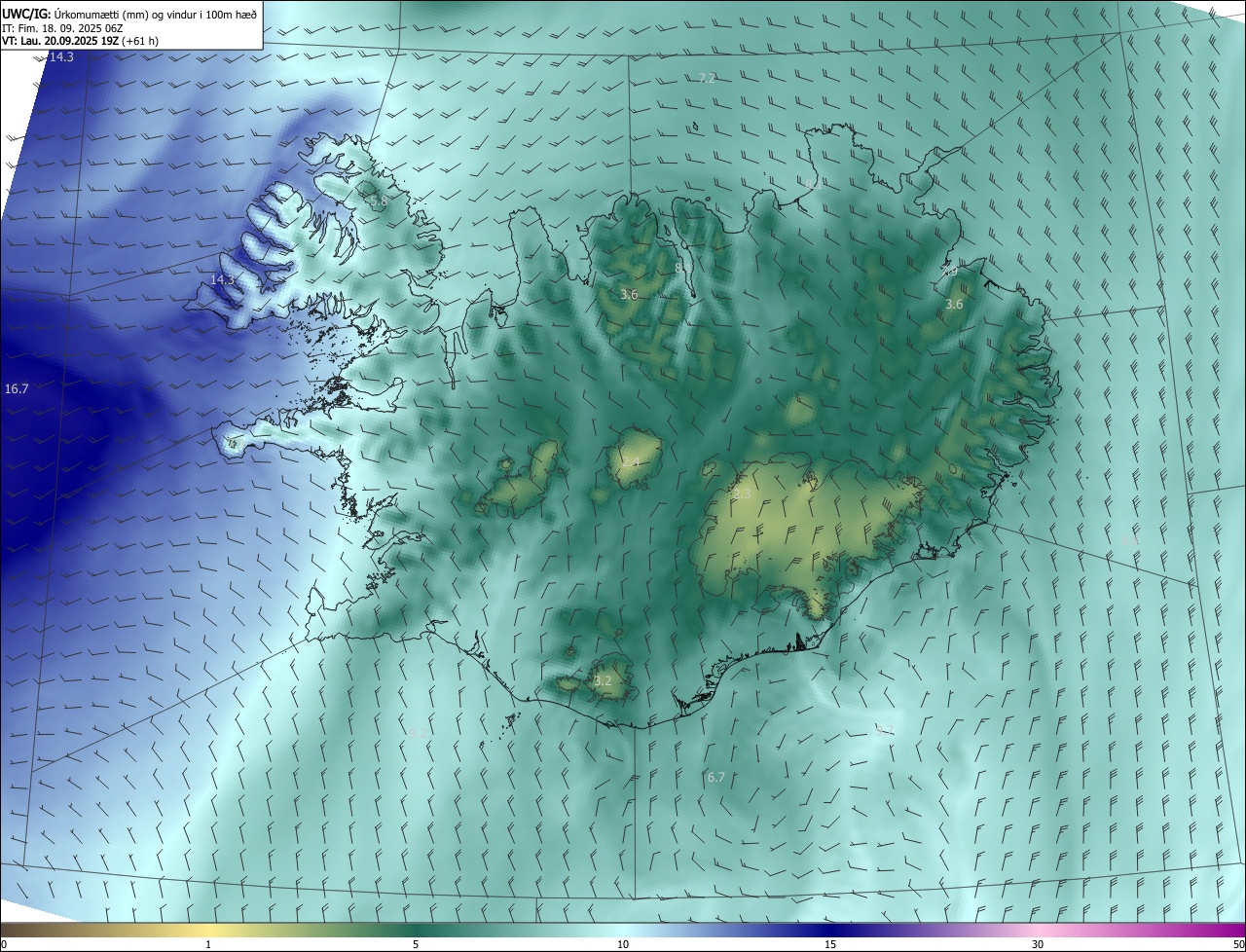This screenshot has height=952, width=1246.
Task: Click the 3.6 value on the Tröllaskagi peninsula
Action: point(629,294)
